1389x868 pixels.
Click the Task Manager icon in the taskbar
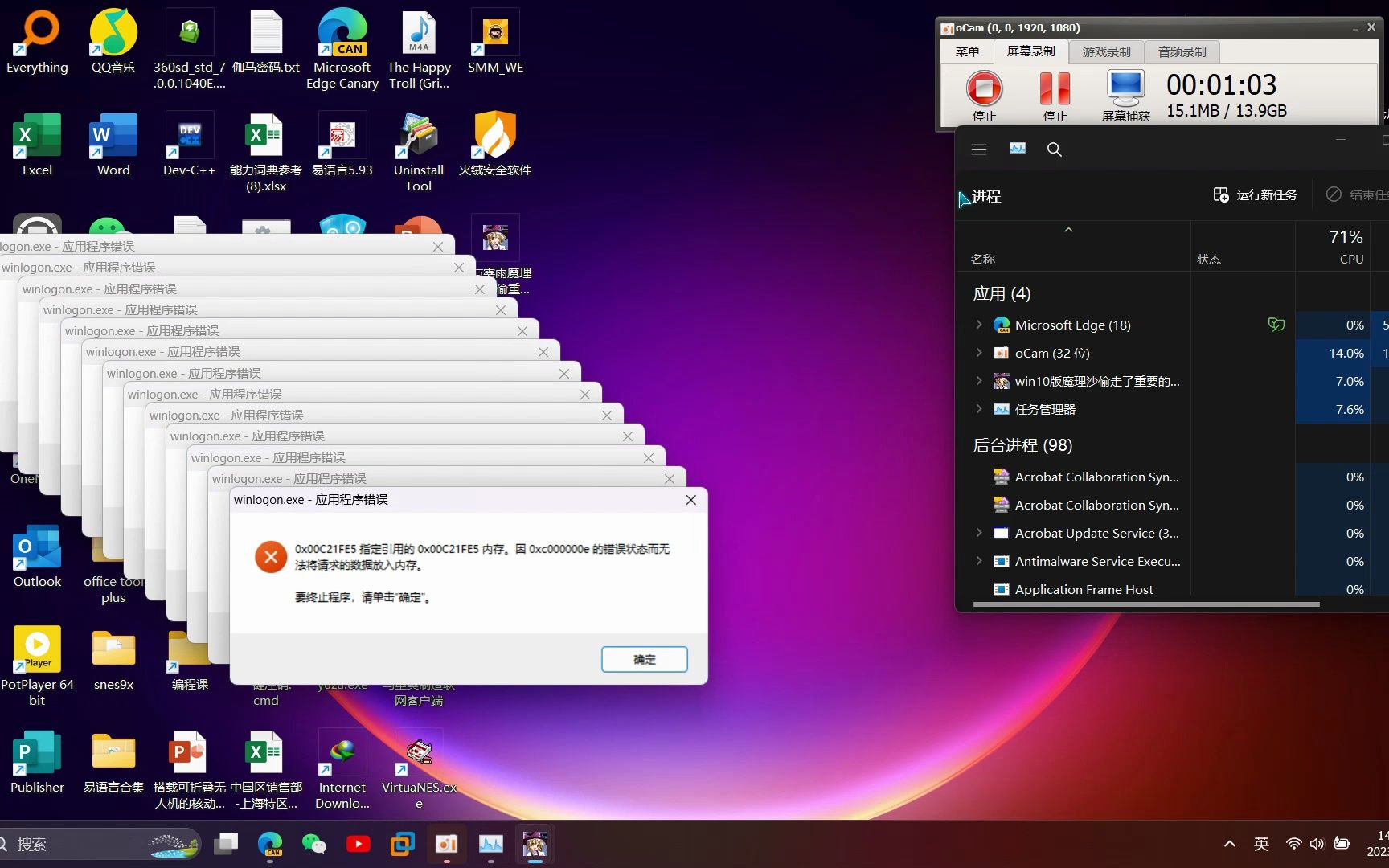click(x=491, y=845)
